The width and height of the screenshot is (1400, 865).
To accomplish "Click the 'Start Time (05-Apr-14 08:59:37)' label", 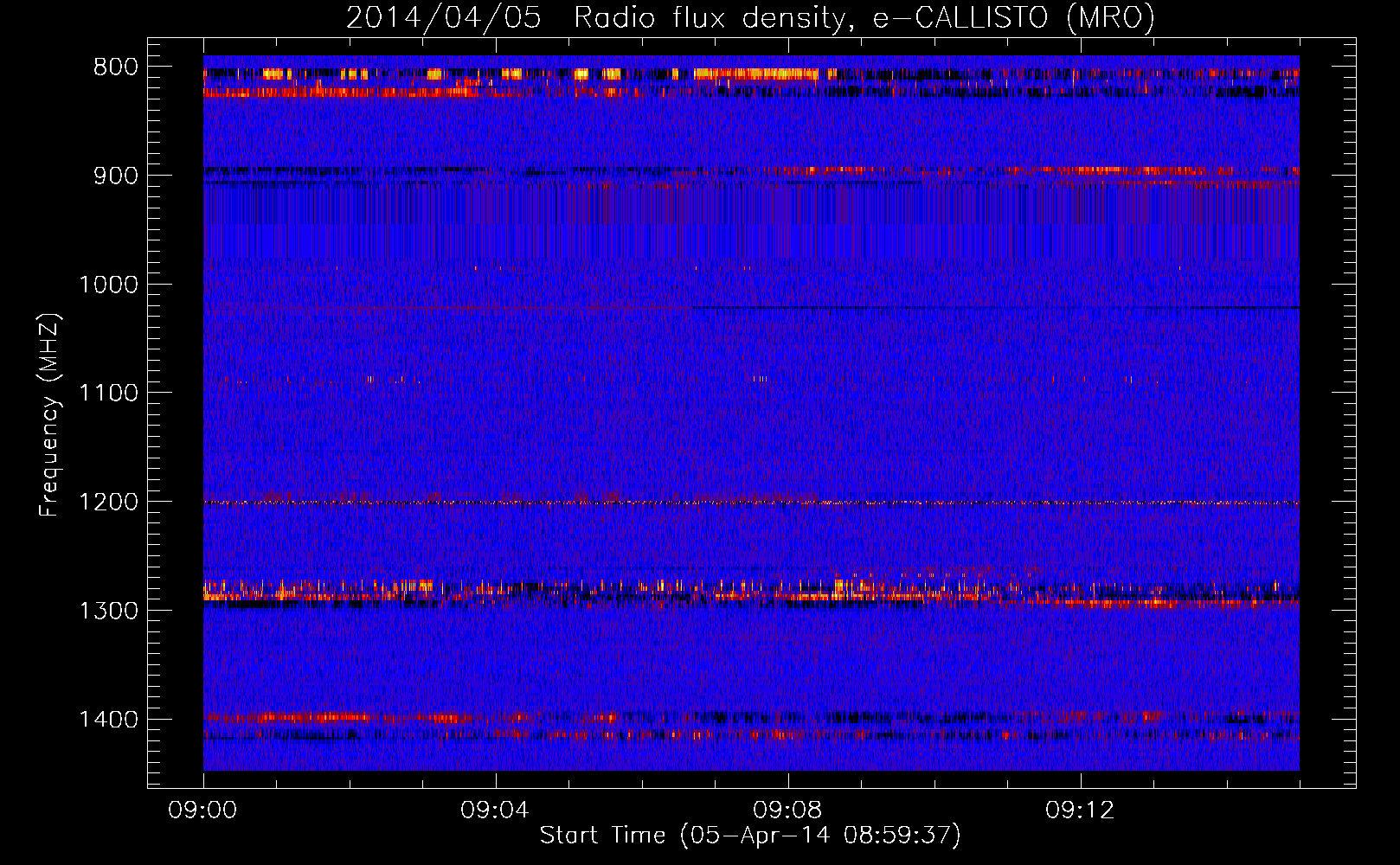I will point(750,836).
